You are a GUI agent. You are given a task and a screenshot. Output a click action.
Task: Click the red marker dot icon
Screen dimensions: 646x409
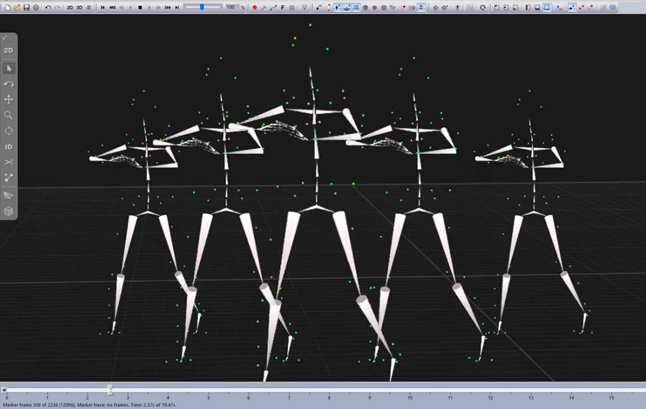click(x=580, y=7)
